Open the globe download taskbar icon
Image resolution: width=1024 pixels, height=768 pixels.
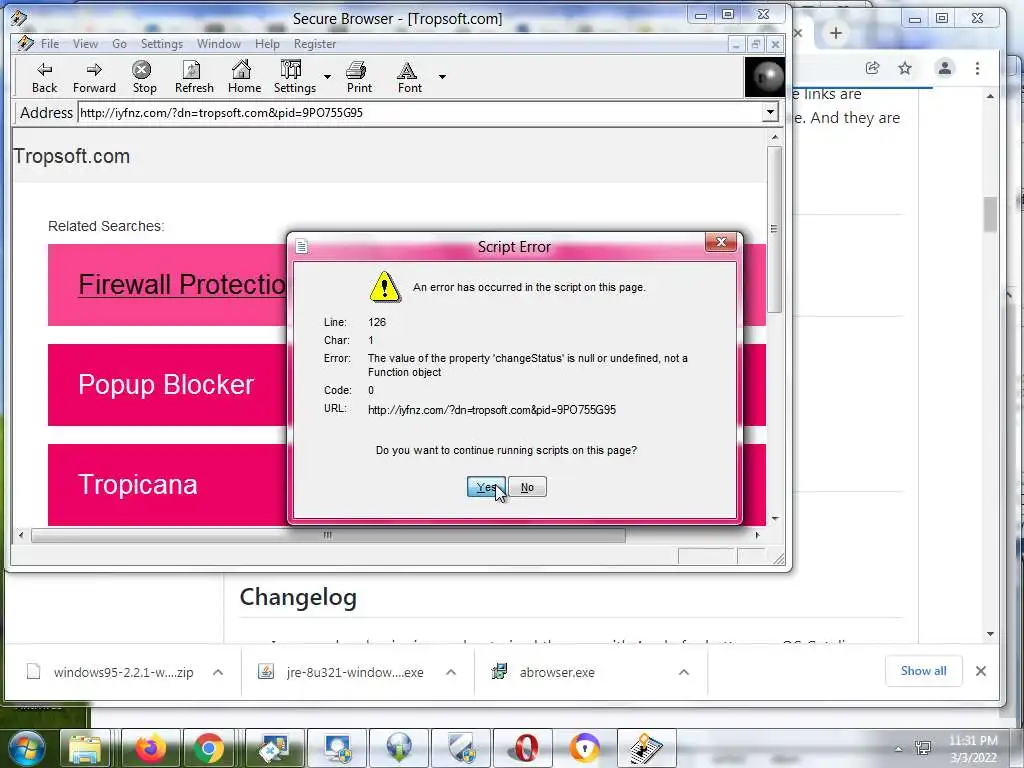click(x=399, y=748)
